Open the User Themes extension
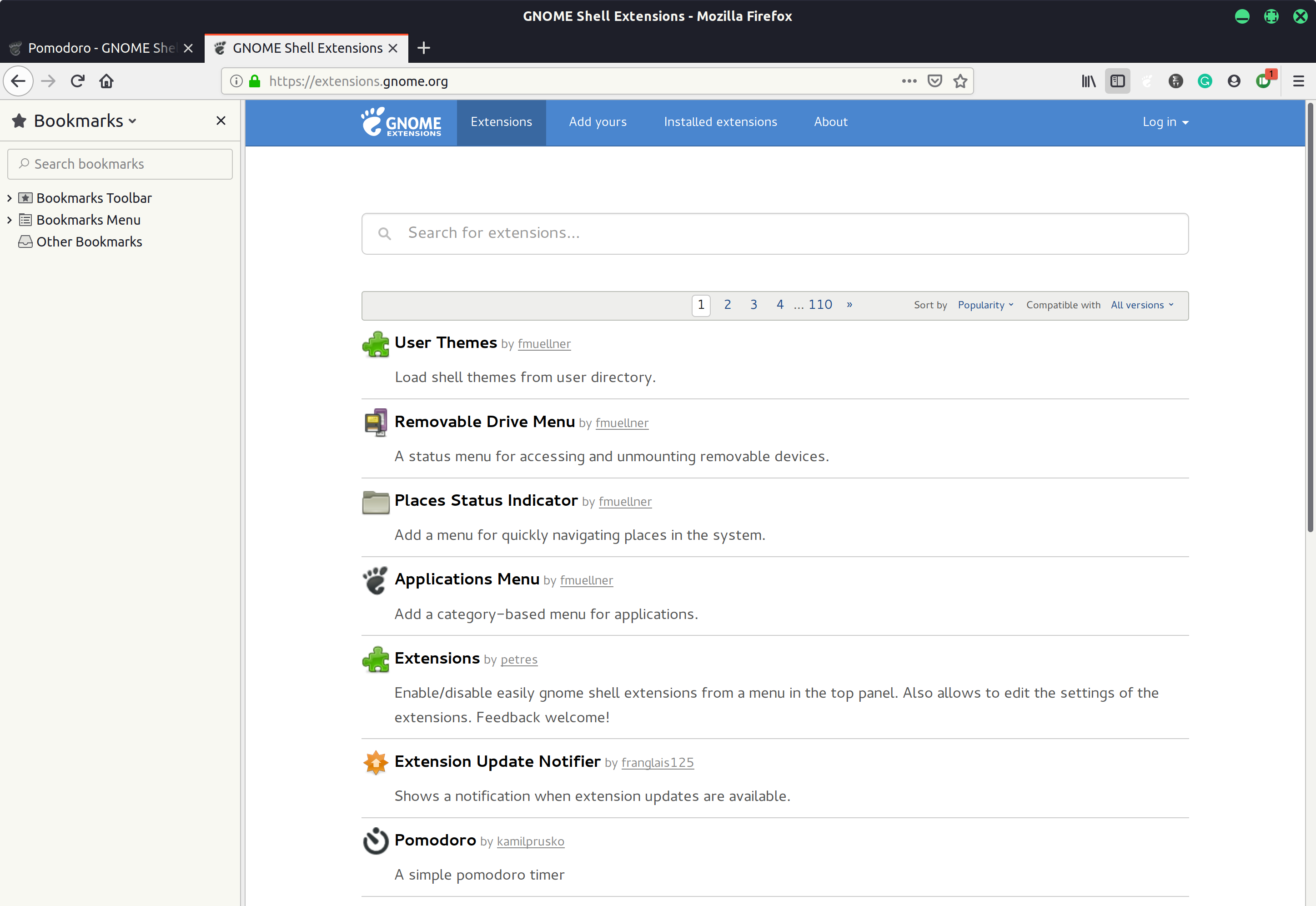1316x906 pixels. (x=446, y=343)
